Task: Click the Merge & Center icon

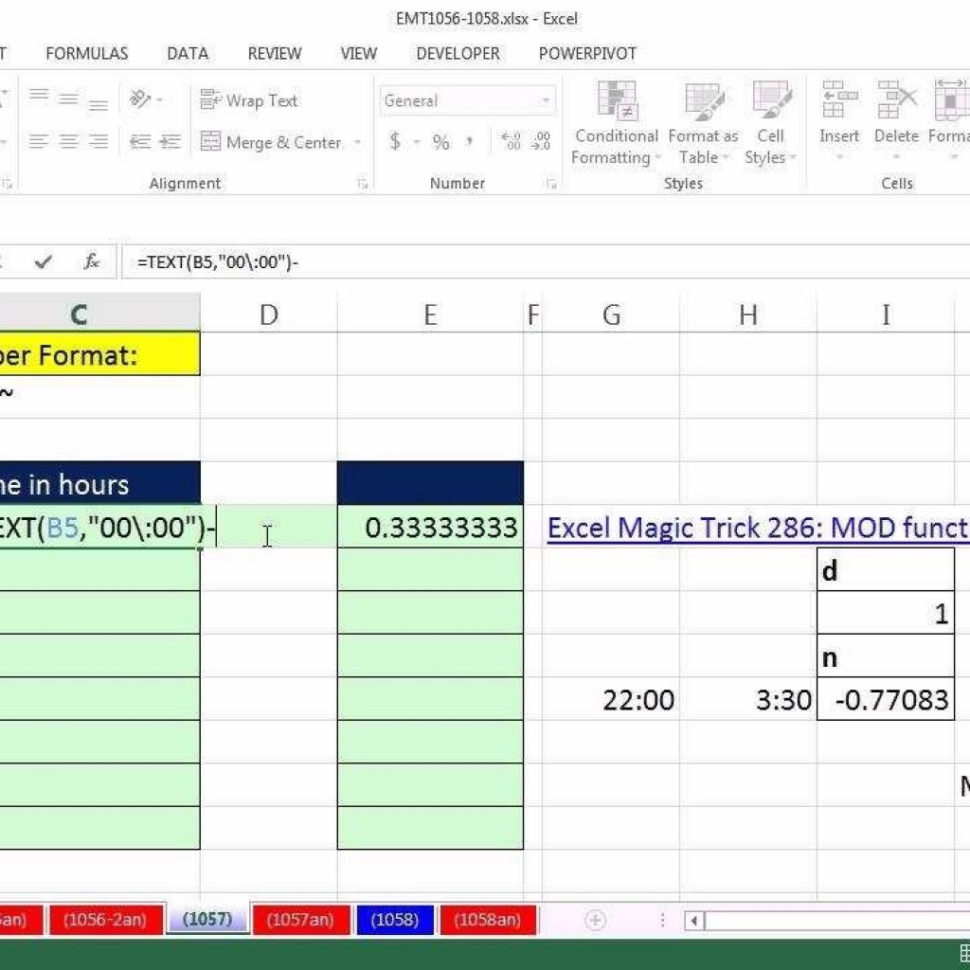Action: pyautogui.click(x=213, y=141)
